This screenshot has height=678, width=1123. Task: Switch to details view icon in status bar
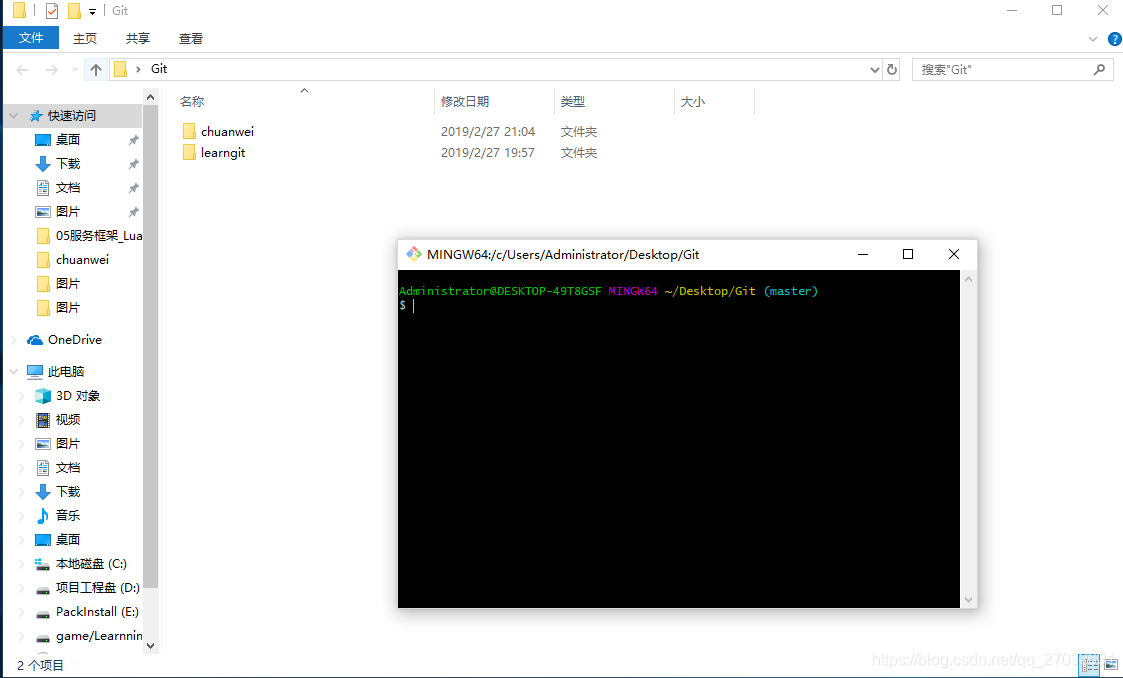point(1089,666)
